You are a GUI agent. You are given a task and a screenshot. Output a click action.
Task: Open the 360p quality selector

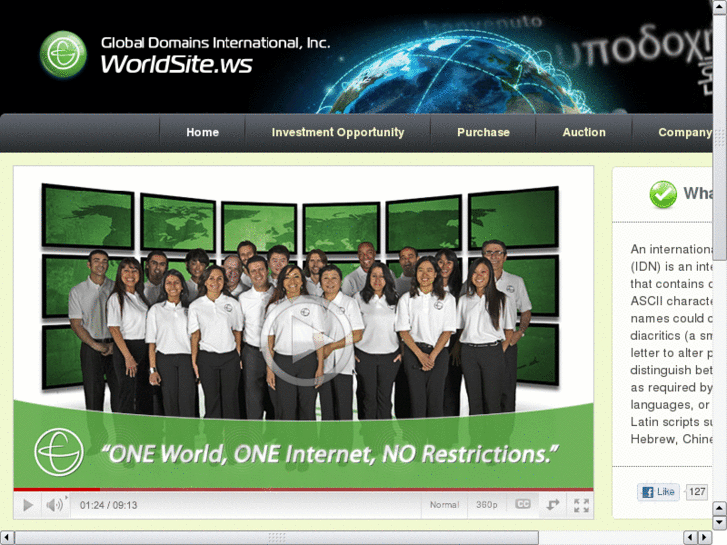486,505
